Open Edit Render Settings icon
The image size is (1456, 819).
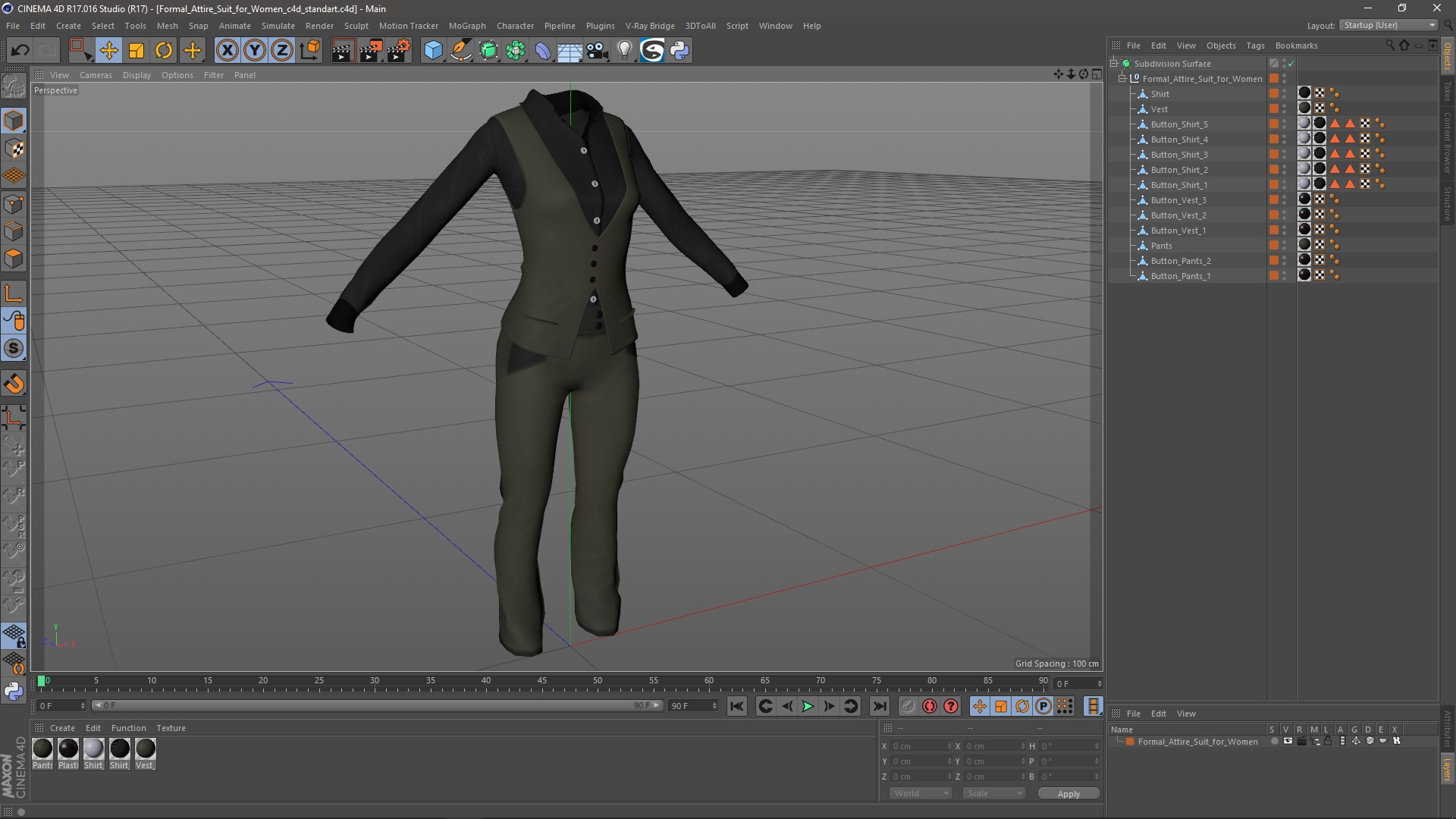pyautogui.click(x=399, y=51)
